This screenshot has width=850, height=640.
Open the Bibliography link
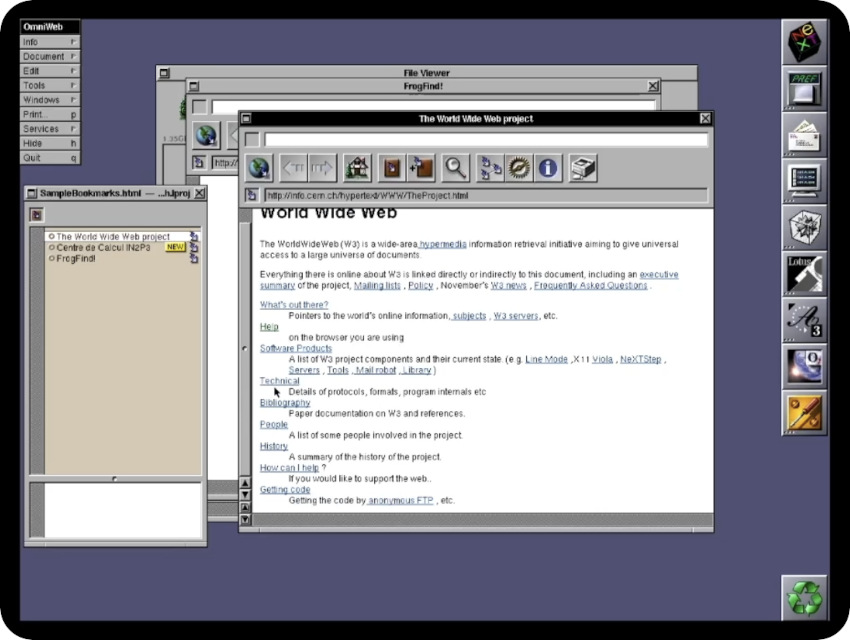point(285,402)
